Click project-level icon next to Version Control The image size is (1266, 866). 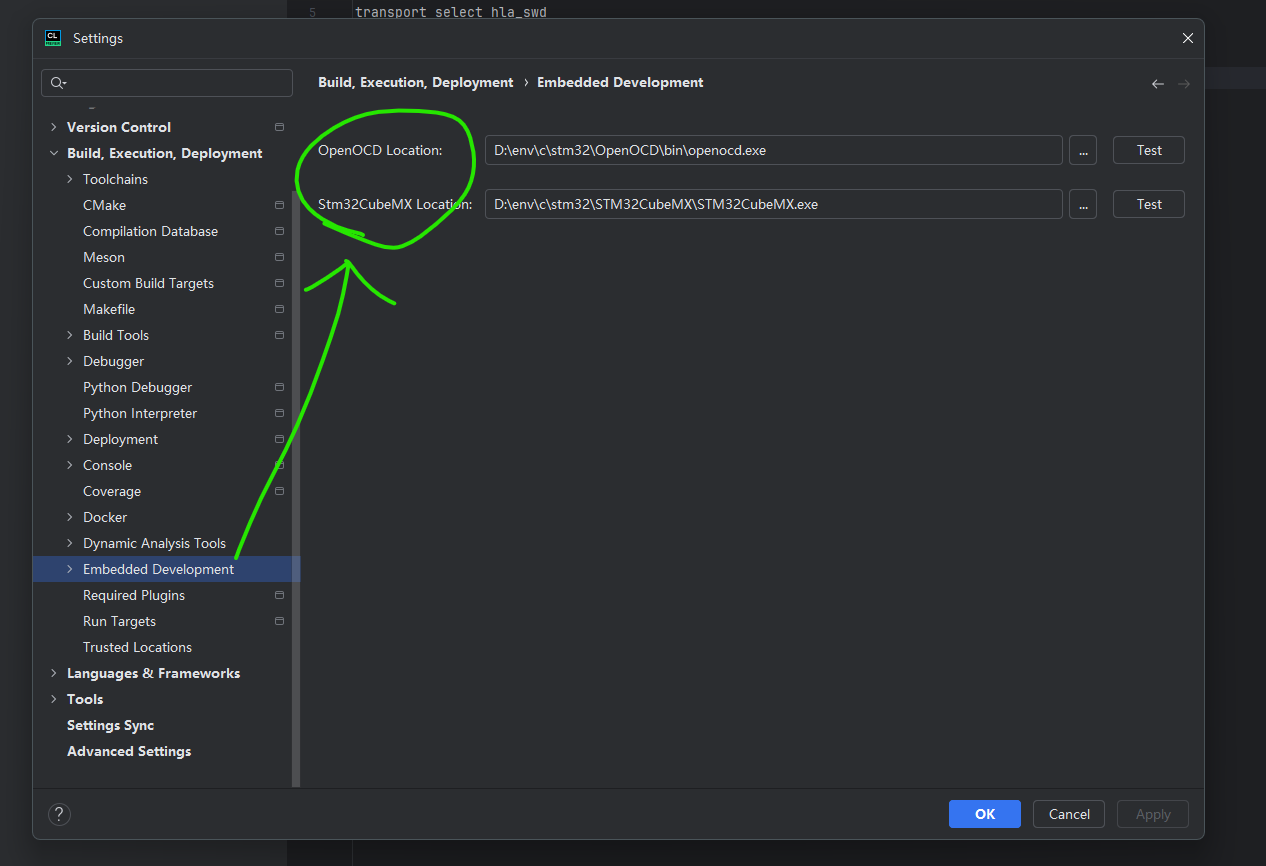pyautogui.click(x=279, y=127)
